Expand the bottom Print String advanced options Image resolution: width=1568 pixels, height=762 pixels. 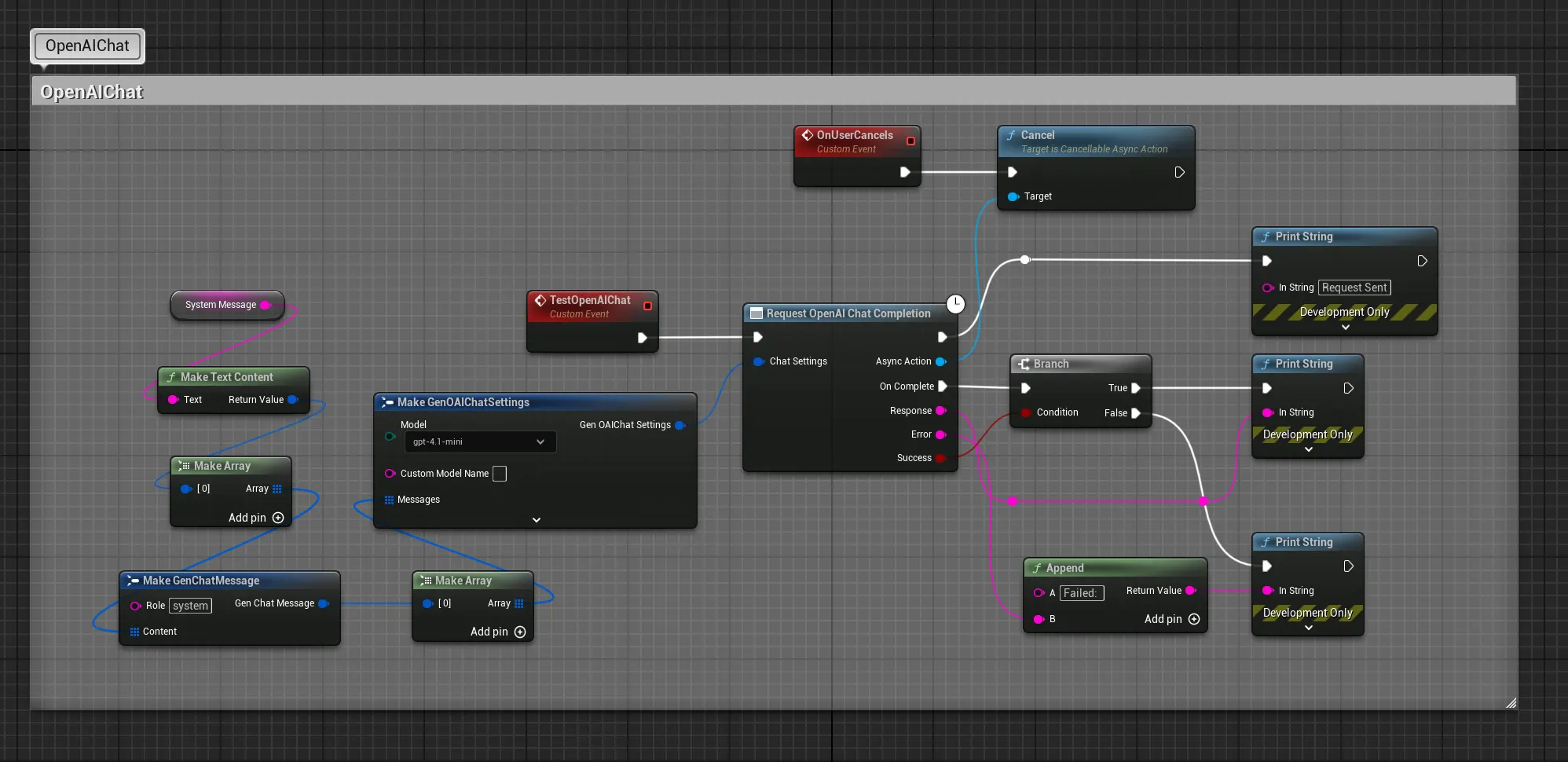coord(1308,628)
